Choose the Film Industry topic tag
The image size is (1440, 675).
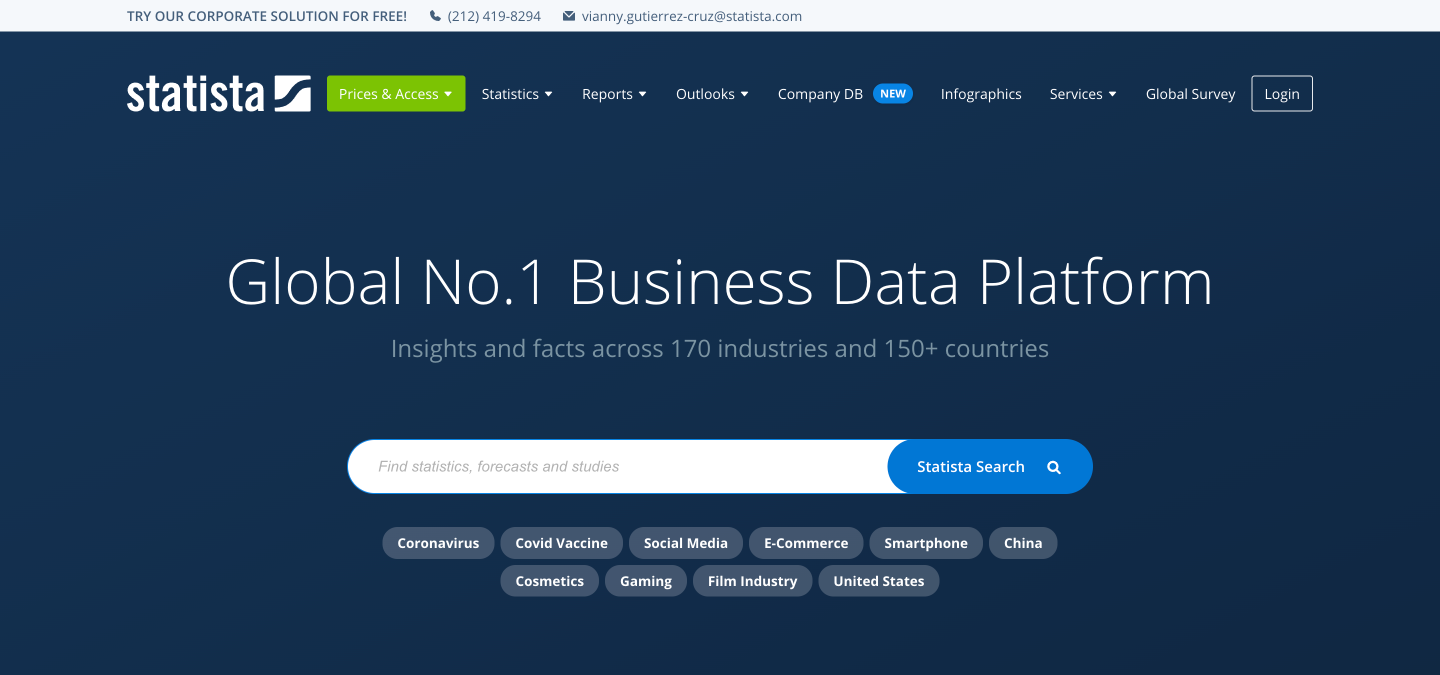tap(752, 581)
